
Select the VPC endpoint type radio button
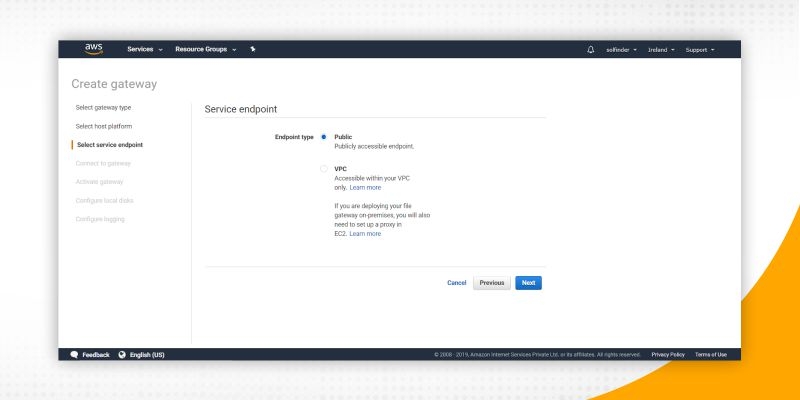[x=324, y=169]
